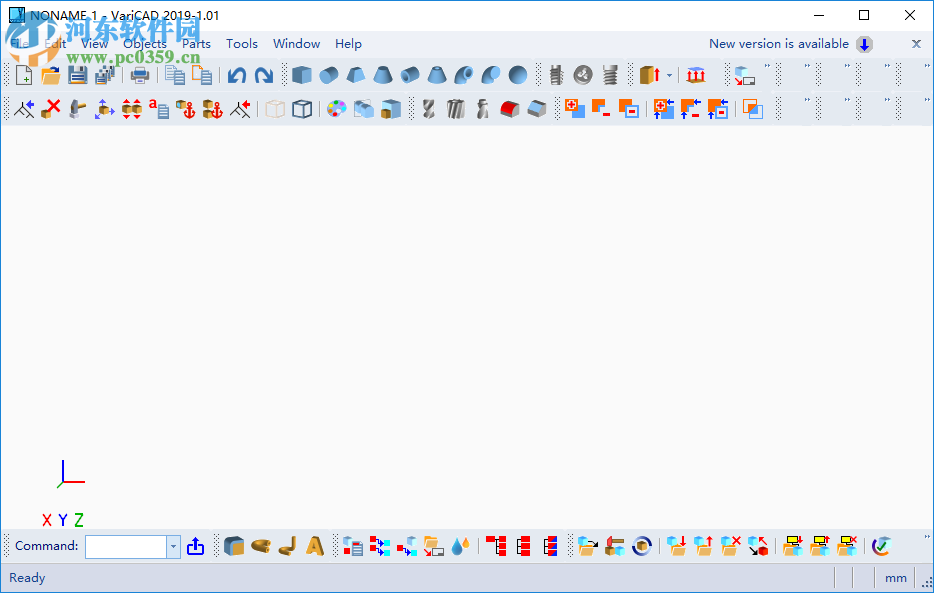
Task: Open the extrude icon dropdown arrow
Action: click(670, 76)
